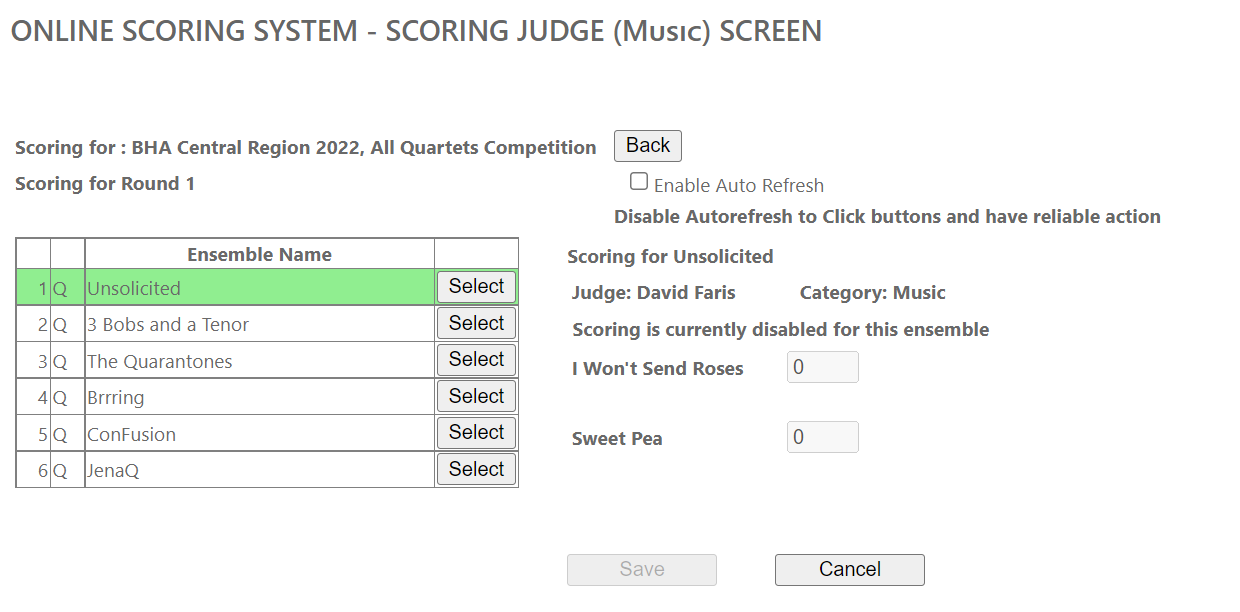Click the I Won't Send Roses score field
Viewport: 1240px width, 612px height.
(822, 367)
